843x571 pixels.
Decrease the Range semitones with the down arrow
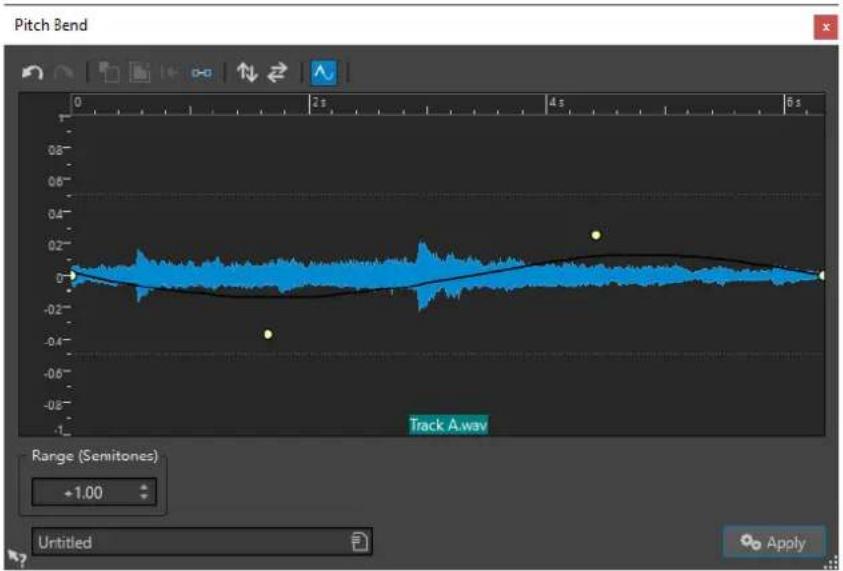point(144,497)
